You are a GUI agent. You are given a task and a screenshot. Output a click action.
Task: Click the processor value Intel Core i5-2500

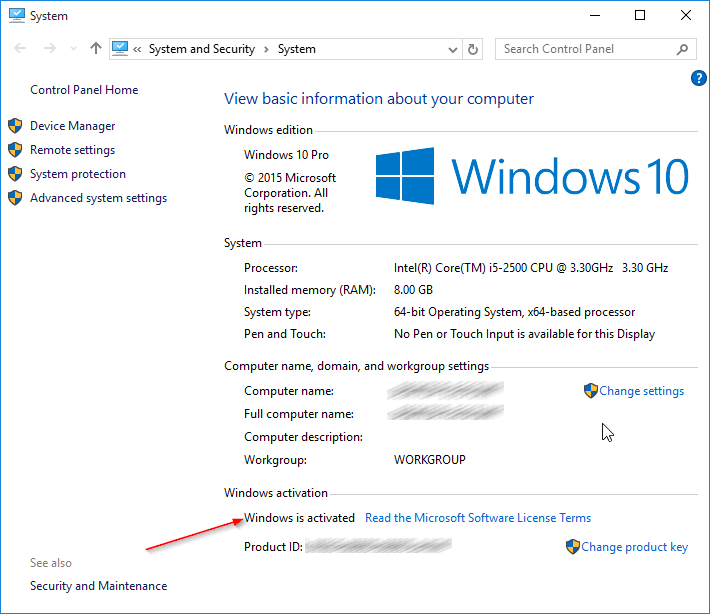[x=531, y=268]
